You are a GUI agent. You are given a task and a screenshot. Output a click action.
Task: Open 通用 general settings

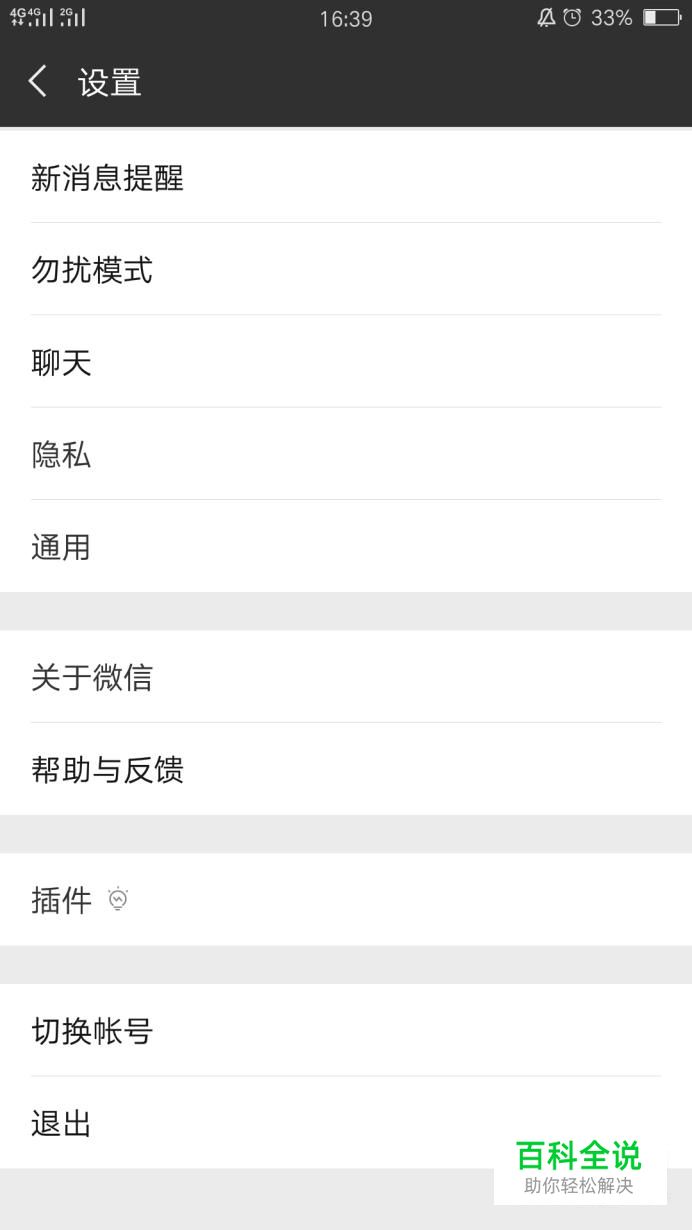coord(345,547)
